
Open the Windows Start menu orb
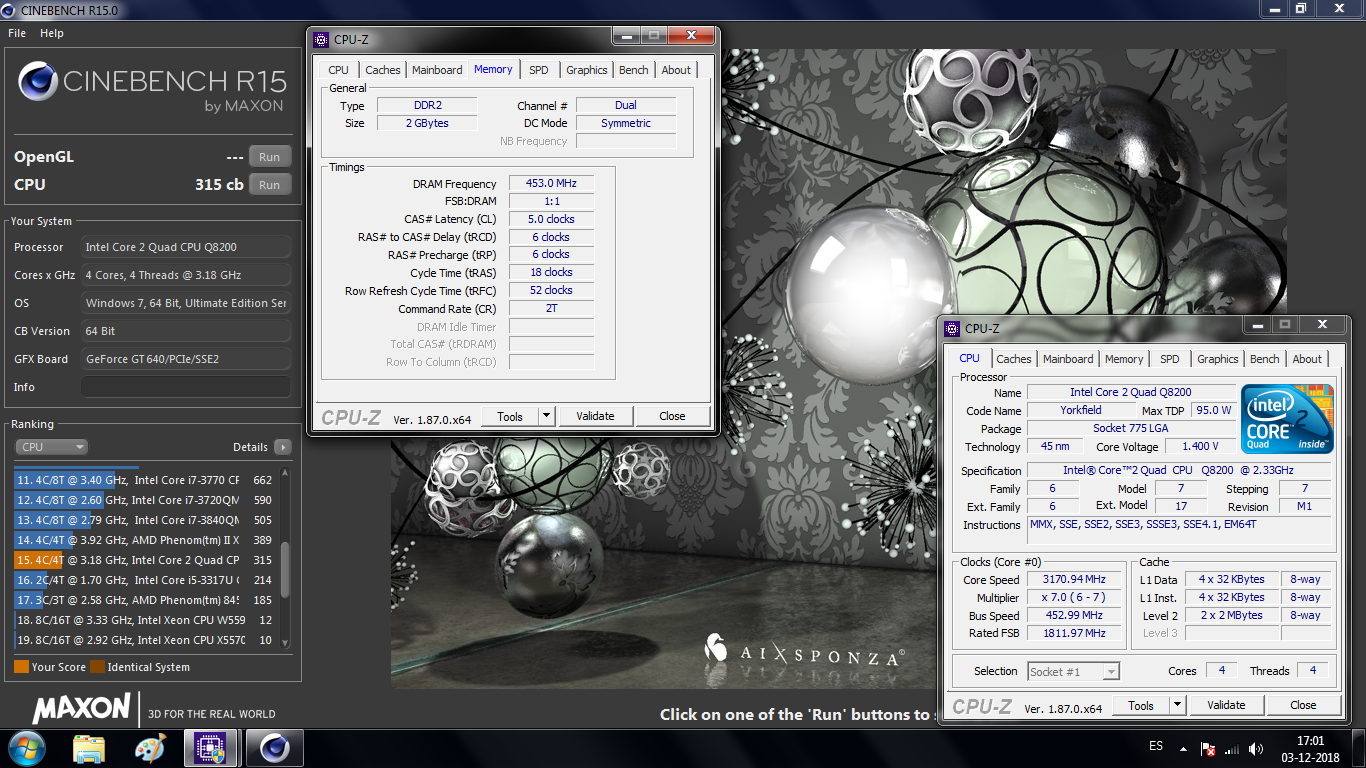click(26, 748)
